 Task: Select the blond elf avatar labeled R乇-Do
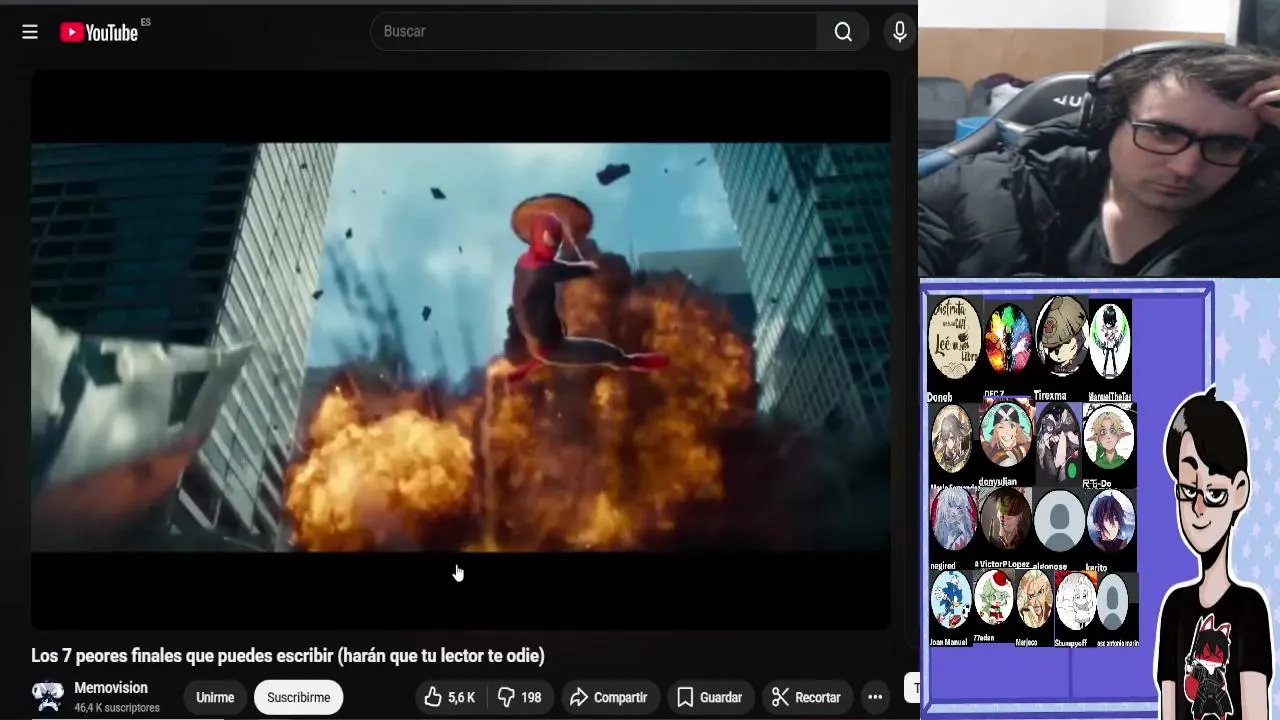click(x=1109, y=436)
